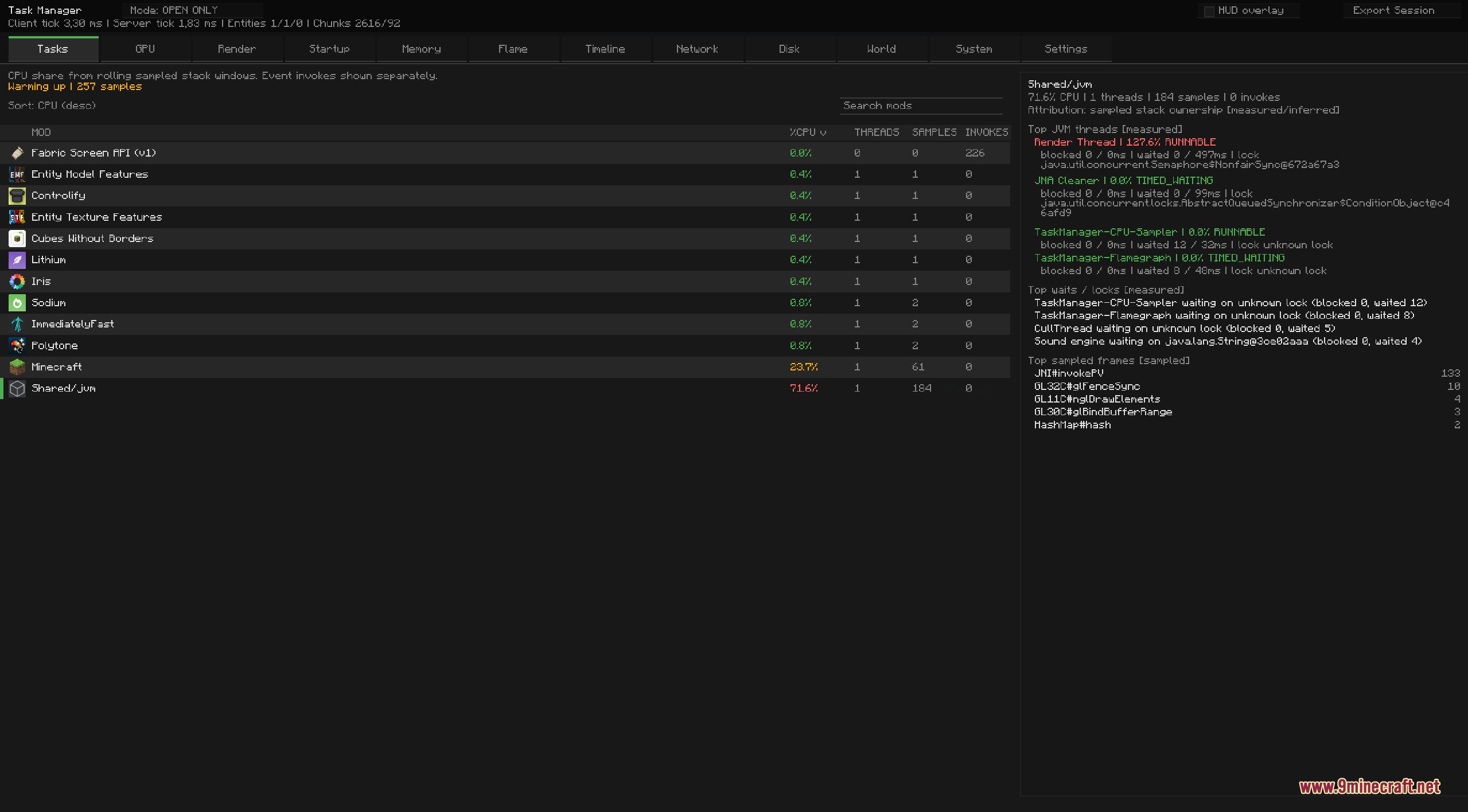The height and width of the screenshot is (812, 1468).
Task: Open the World tab
Action: click(882, 49)
